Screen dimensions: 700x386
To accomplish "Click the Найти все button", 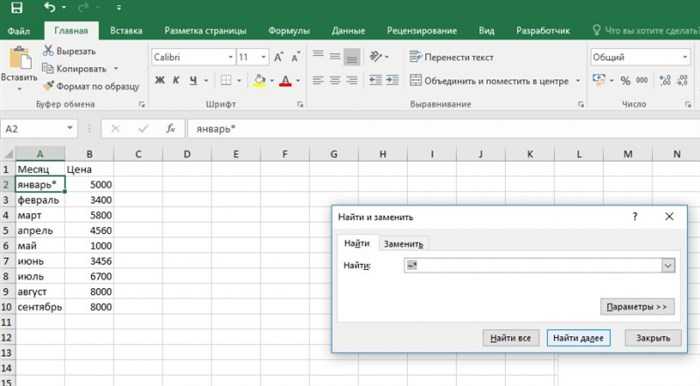I will [511, 338].
